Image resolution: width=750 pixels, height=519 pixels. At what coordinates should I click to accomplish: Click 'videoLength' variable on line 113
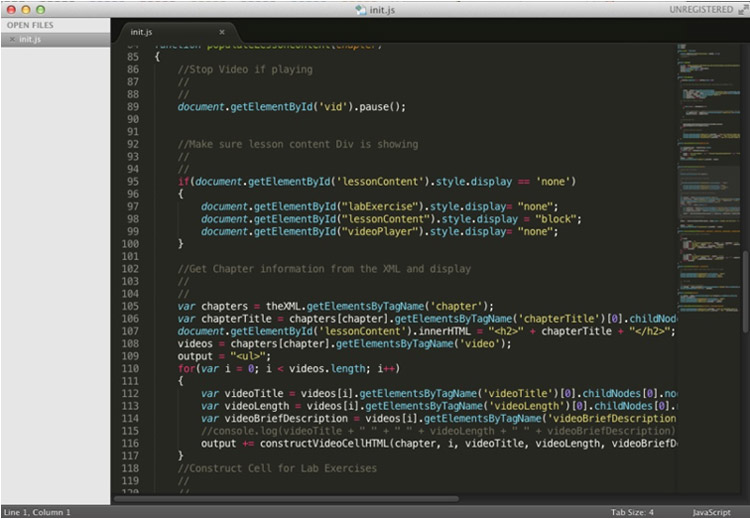click(x=257, y=406)
